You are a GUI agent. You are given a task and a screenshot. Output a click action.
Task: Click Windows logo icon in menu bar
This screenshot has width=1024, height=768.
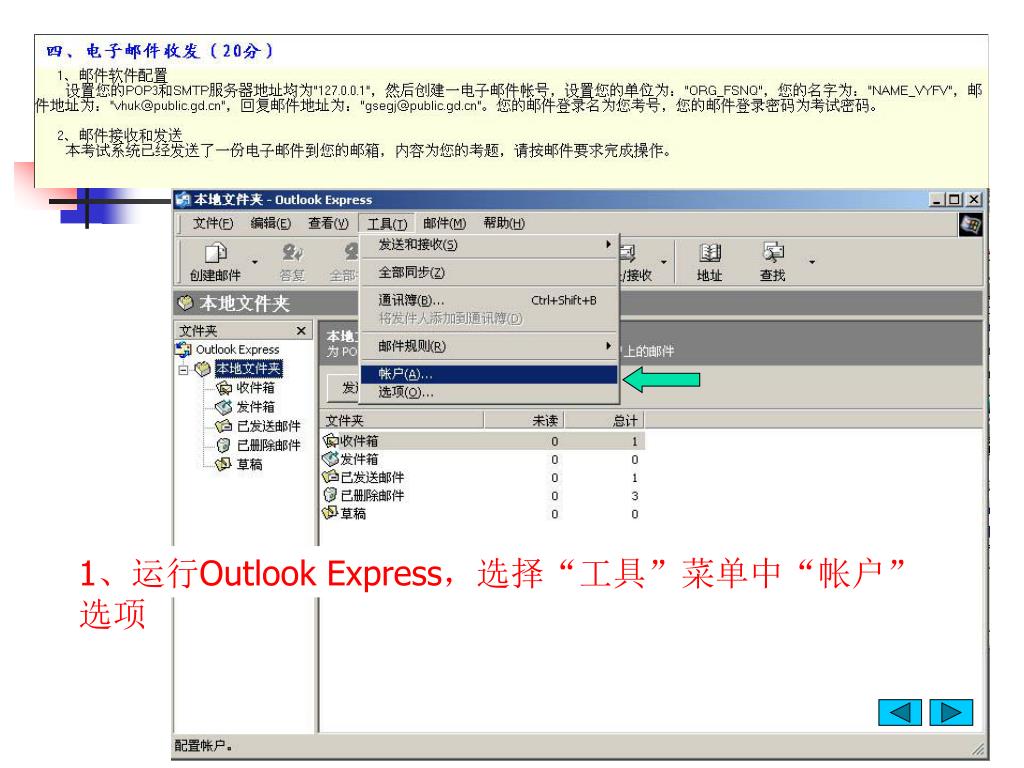coord(970,225)
